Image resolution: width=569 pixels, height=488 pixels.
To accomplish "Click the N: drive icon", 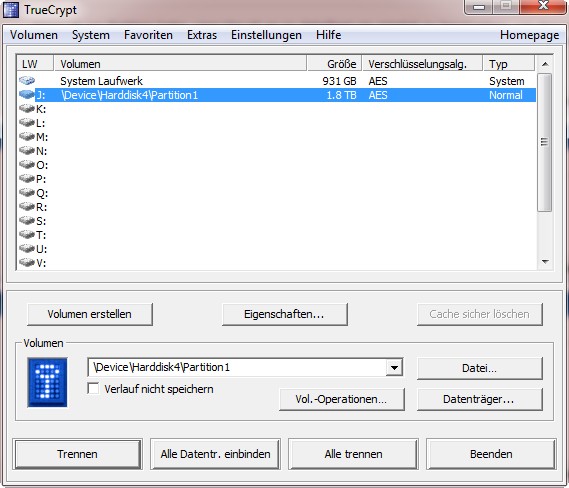I will [27, 151].
